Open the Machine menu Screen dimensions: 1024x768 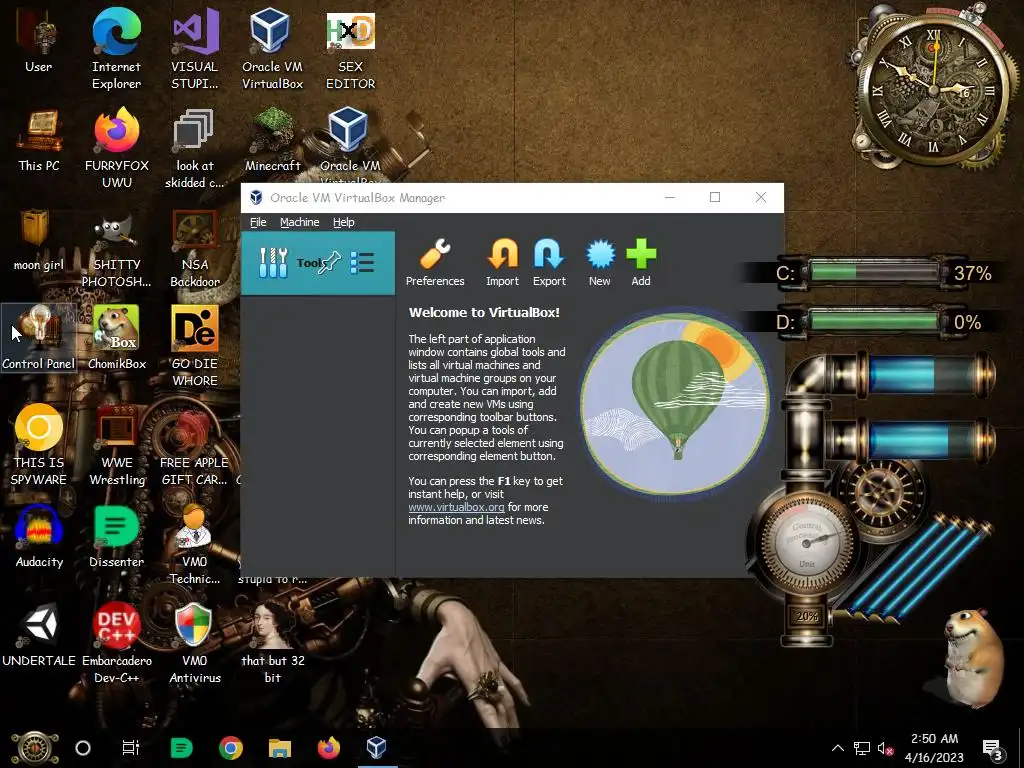(x=300, y=222)
